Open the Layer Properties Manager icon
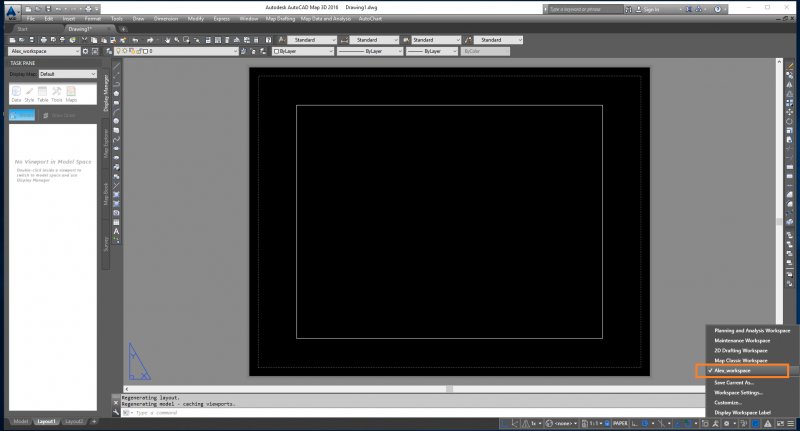Viewport: 800px width, 431px height. coord(109,51)
